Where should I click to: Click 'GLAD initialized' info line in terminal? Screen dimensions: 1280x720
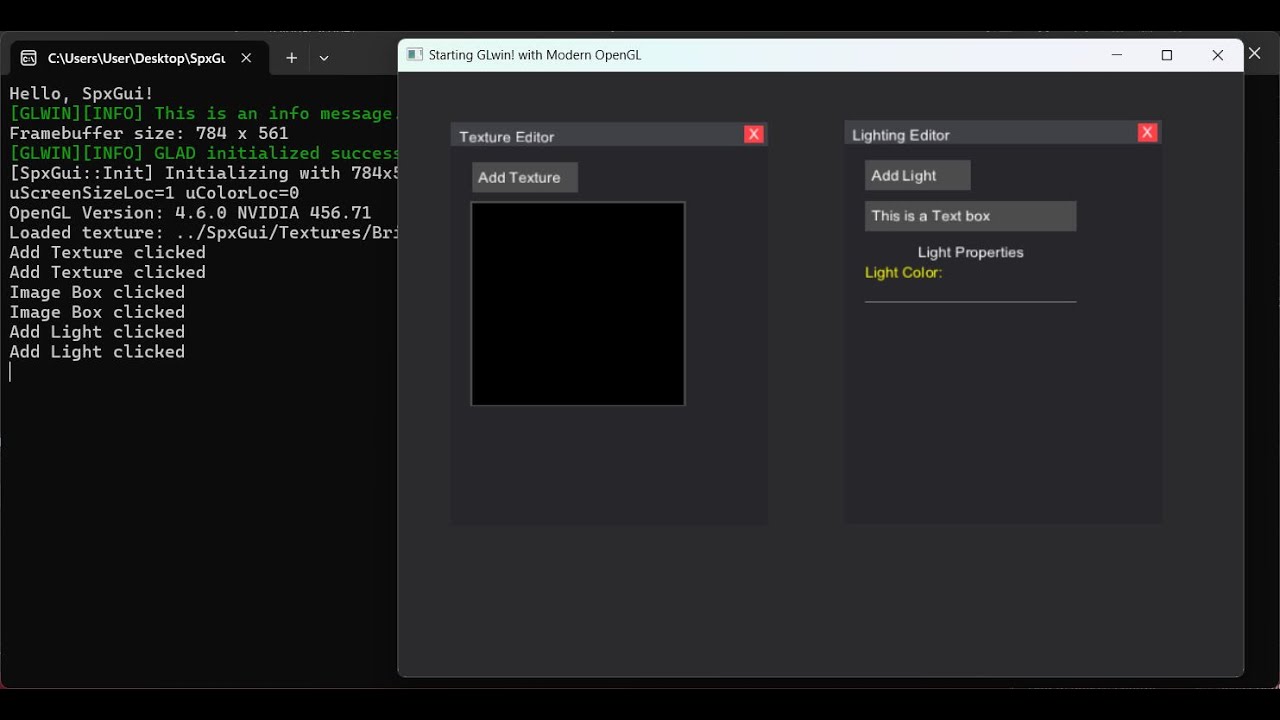coord(203,153)
